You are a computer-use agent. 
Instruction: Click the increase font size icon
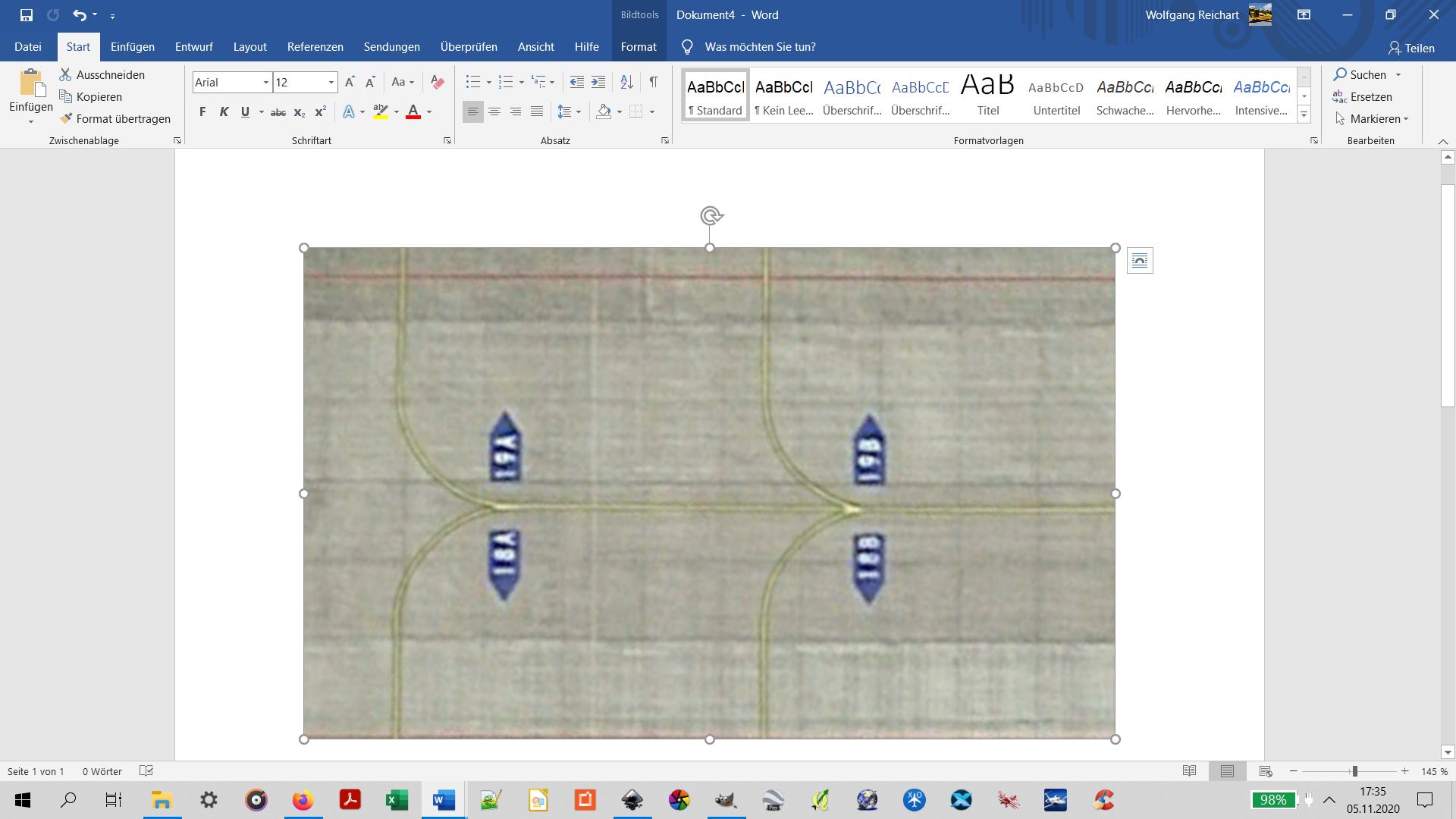tap(350, 82)
